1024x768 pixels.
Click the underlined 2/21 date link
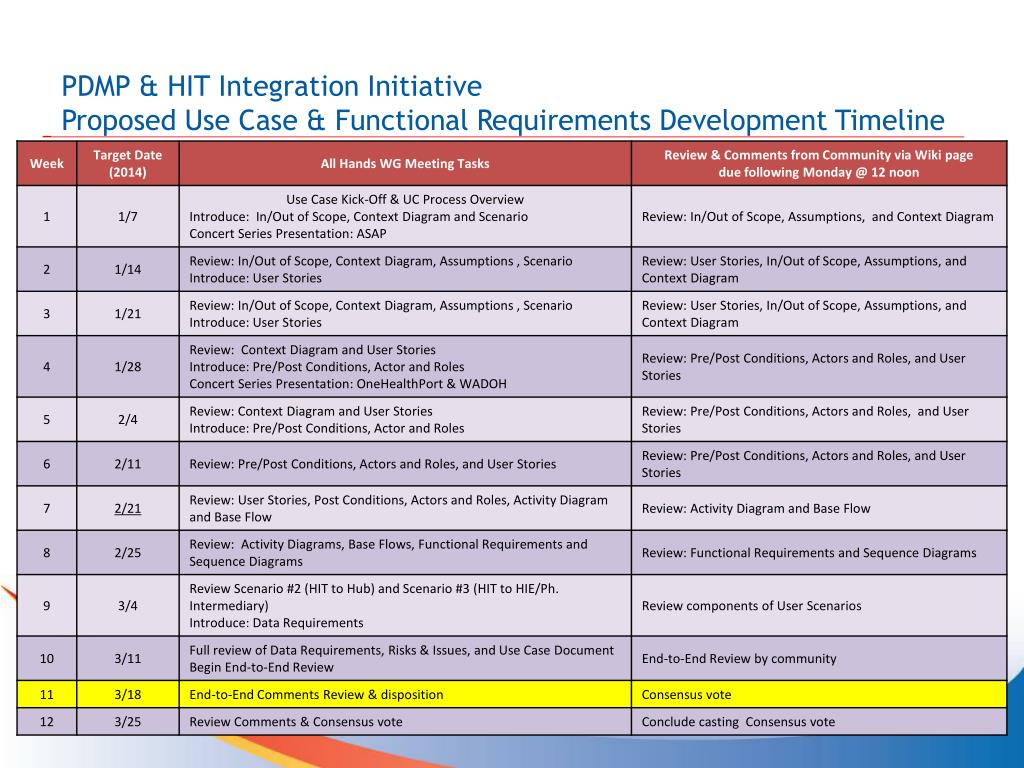tap(129, 508)
